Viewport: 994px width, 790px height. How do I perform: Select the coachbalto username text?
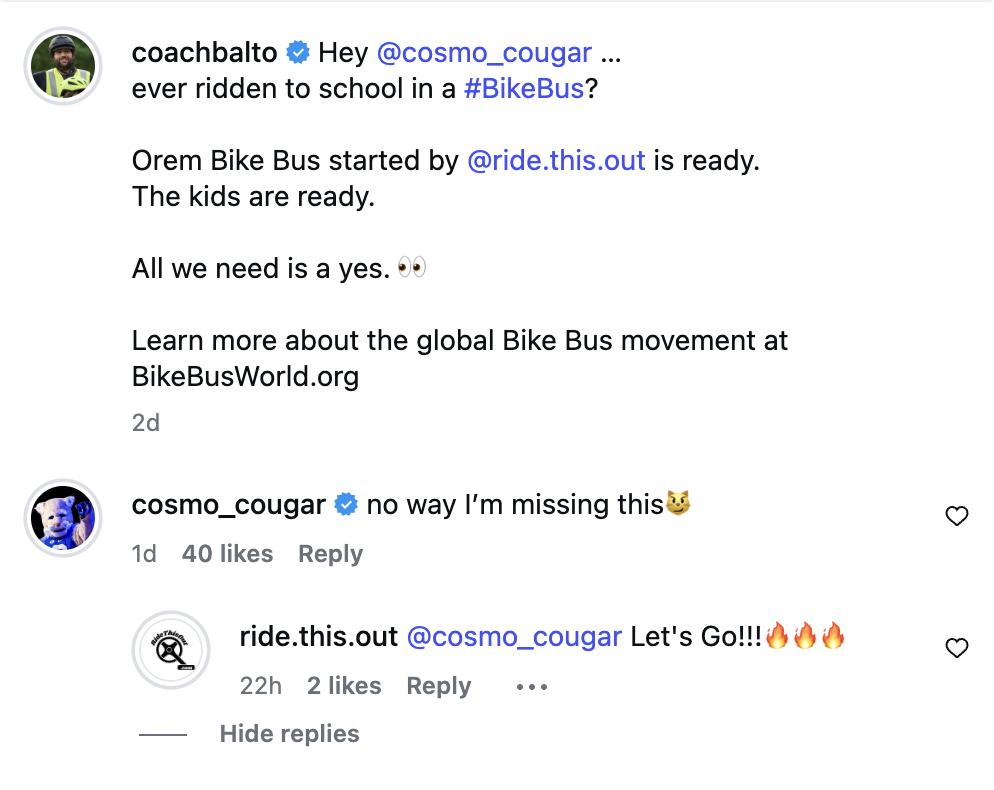[x=203, y=52]
